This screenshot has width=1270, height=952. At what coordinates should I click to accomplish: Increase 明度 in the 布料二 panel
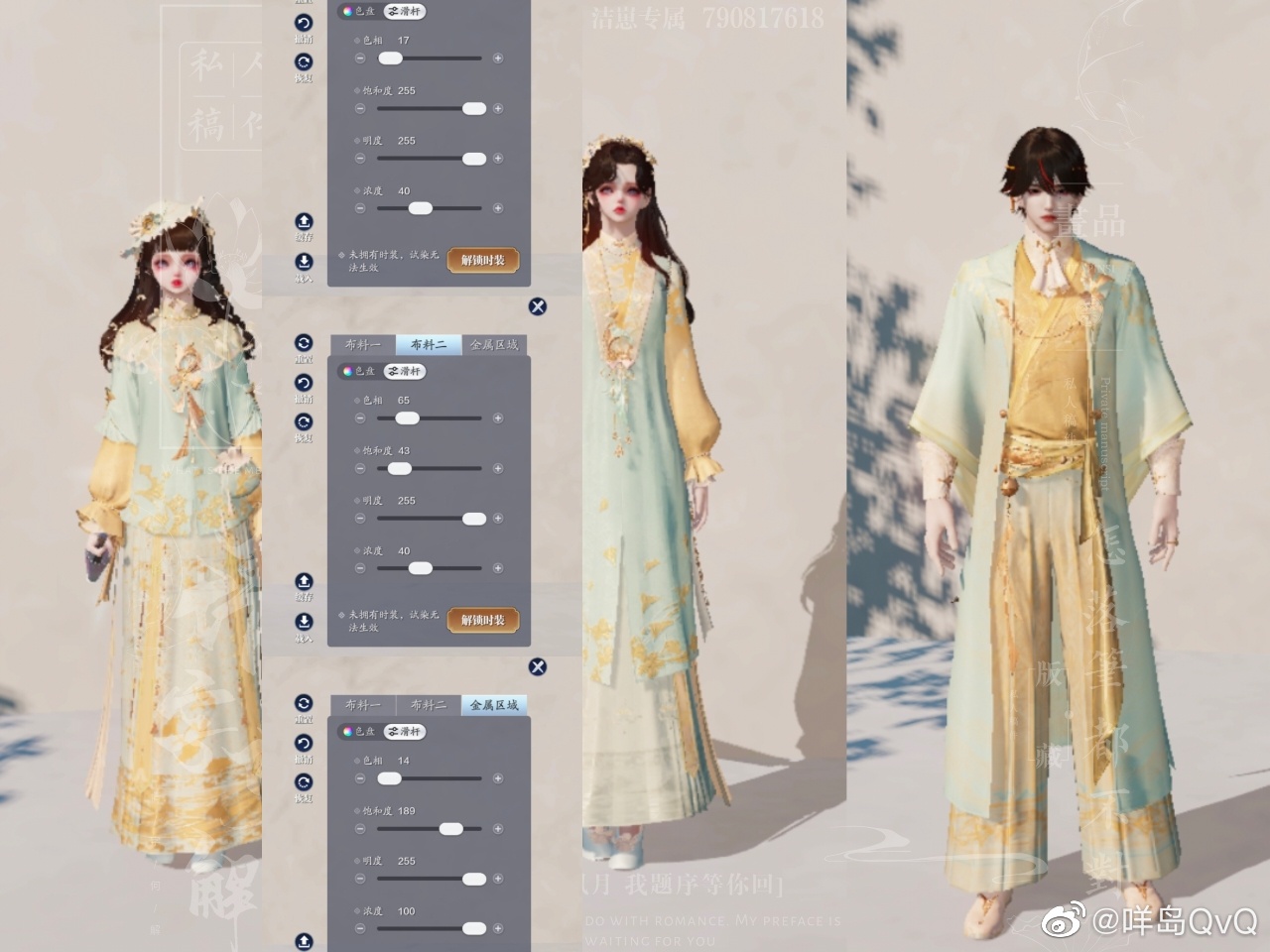[x=498, y=519]
